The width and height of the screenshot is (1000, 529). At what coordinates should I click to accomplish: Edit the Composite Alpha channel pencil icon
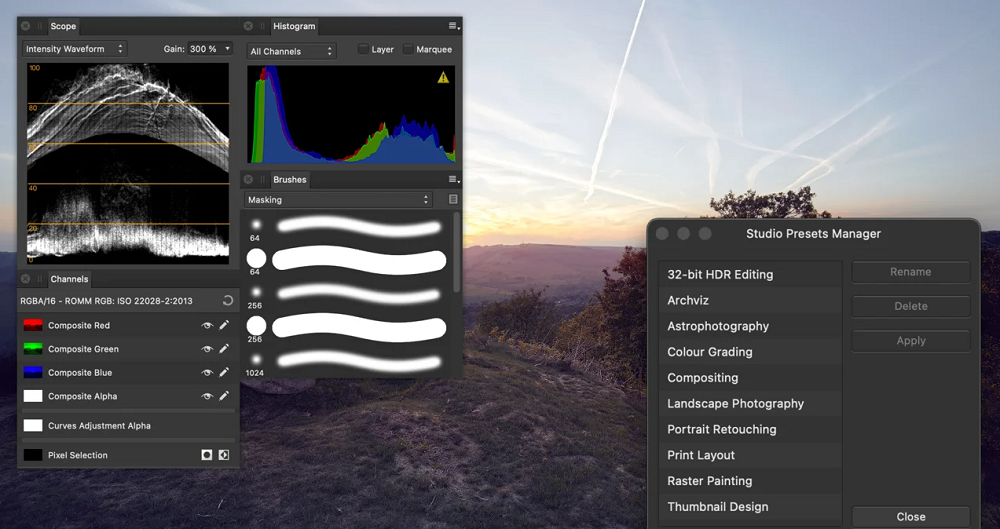click(224, 396)
